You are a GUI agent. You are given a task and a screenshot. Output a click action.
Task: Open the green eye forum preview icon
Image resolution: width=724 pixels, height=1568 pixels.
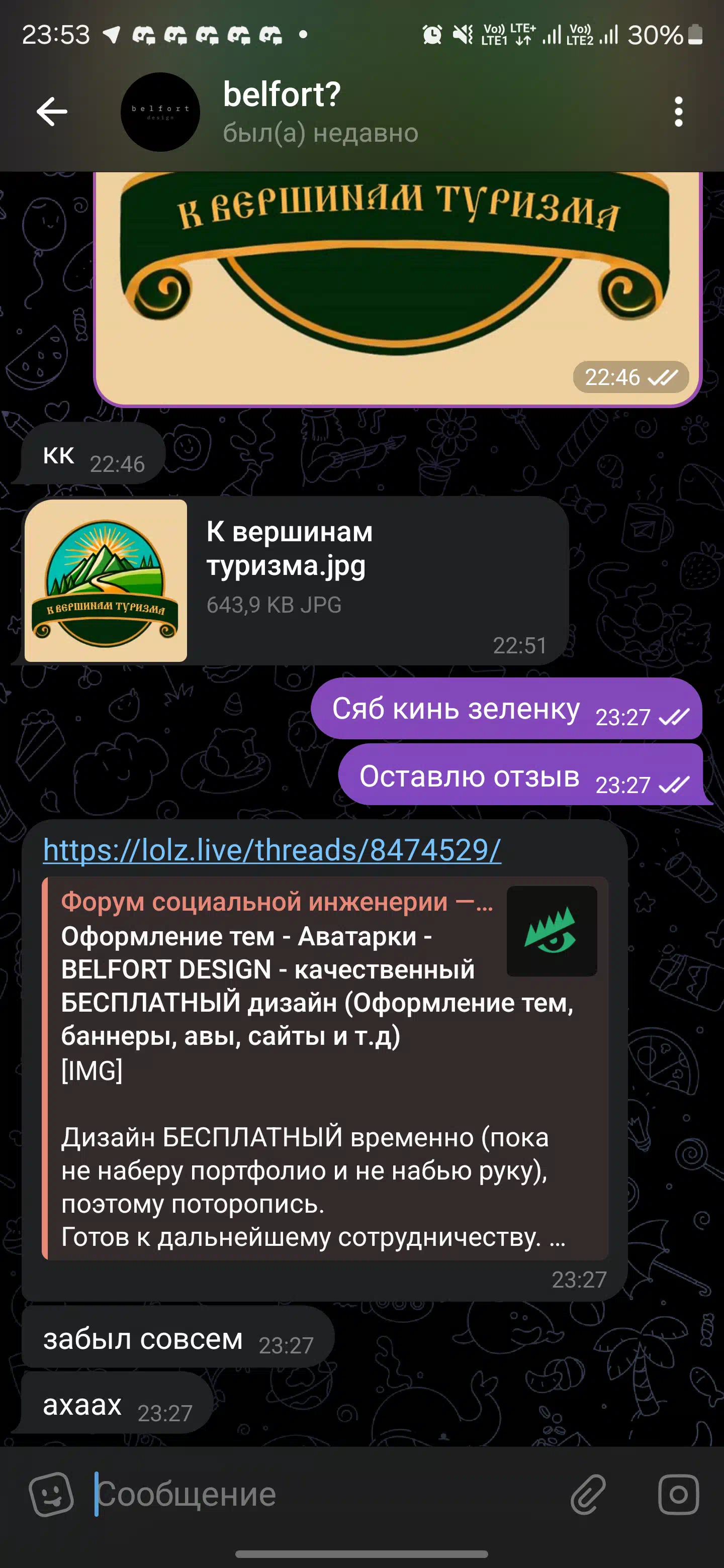pos(552,931)
